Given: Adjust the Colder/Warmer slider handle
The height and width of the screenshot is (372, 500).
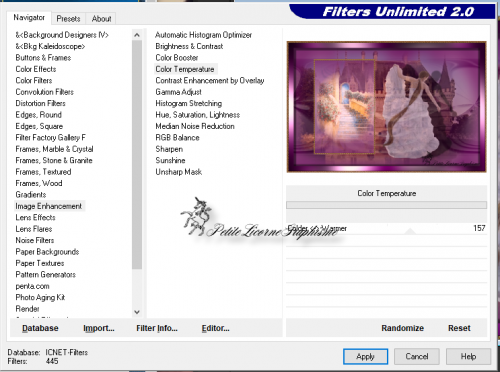Looking at the screenshot, I should 410,231.
